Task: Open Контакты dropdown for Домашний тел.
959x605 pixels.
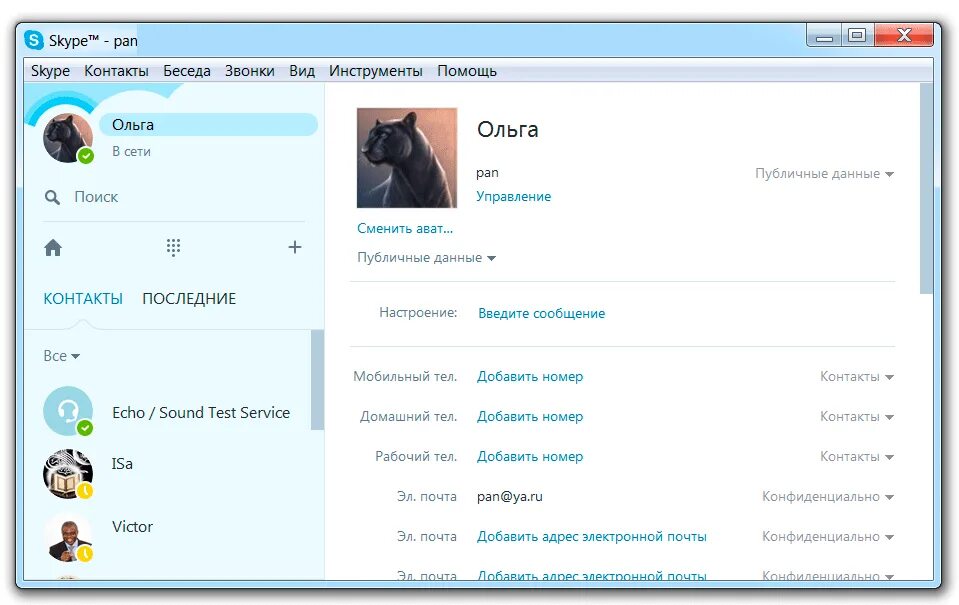Action: [857, 417]
